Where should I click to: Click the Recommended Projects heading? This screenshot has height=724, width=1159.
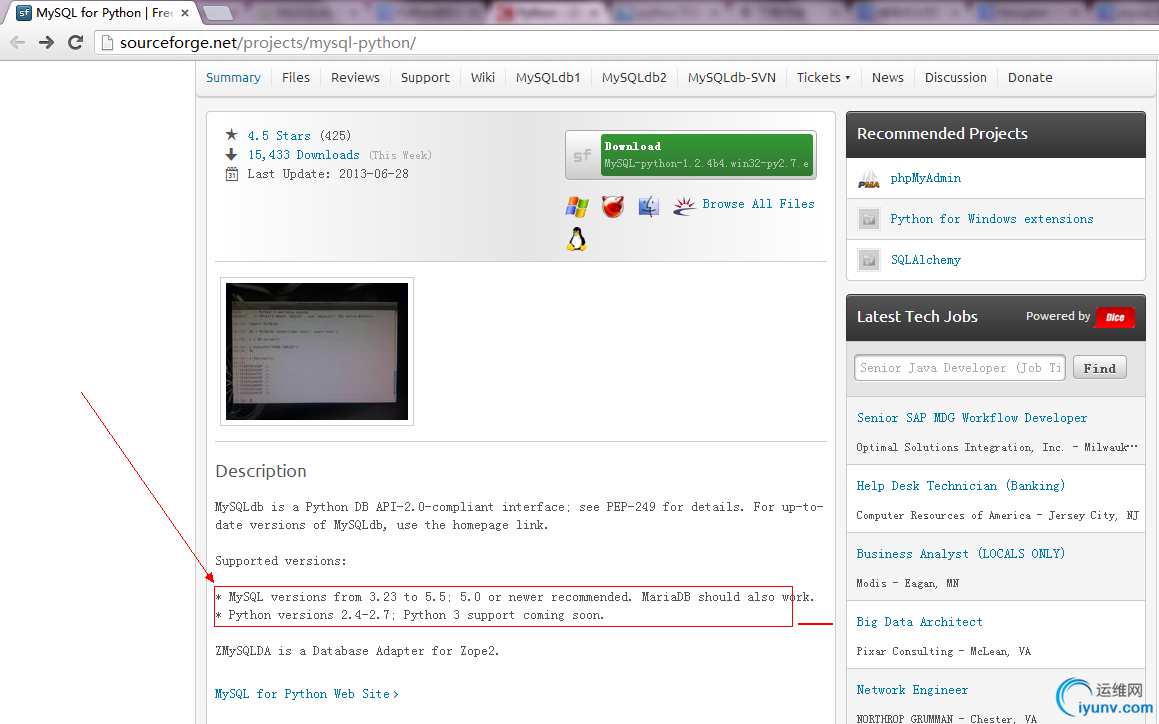[942, 134]
